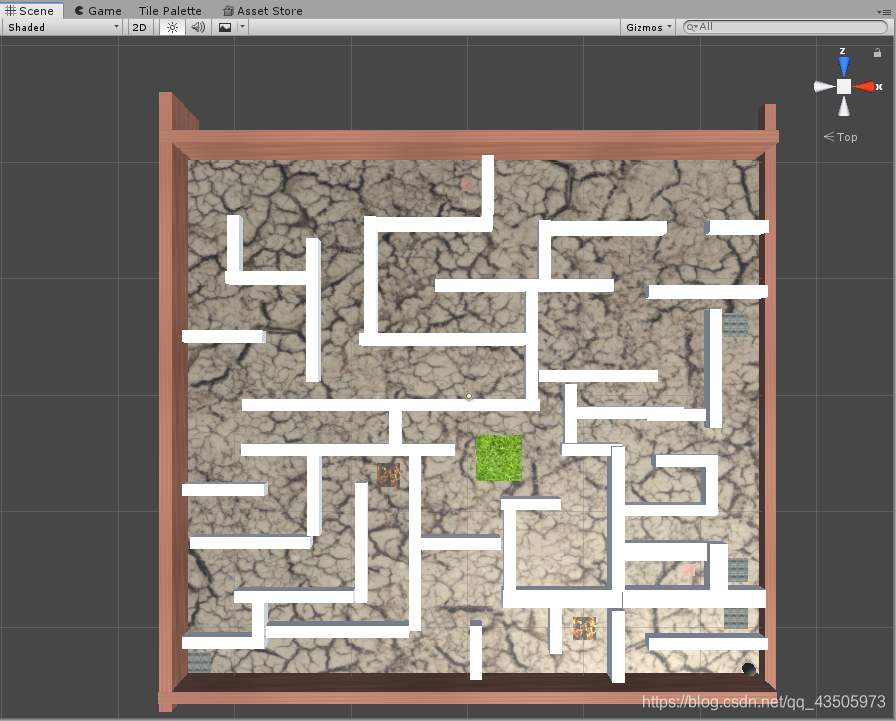Expand the effects dropdown arrow
Image resolution: width=896 pixels, height=721 pixels.
point(242,27)
